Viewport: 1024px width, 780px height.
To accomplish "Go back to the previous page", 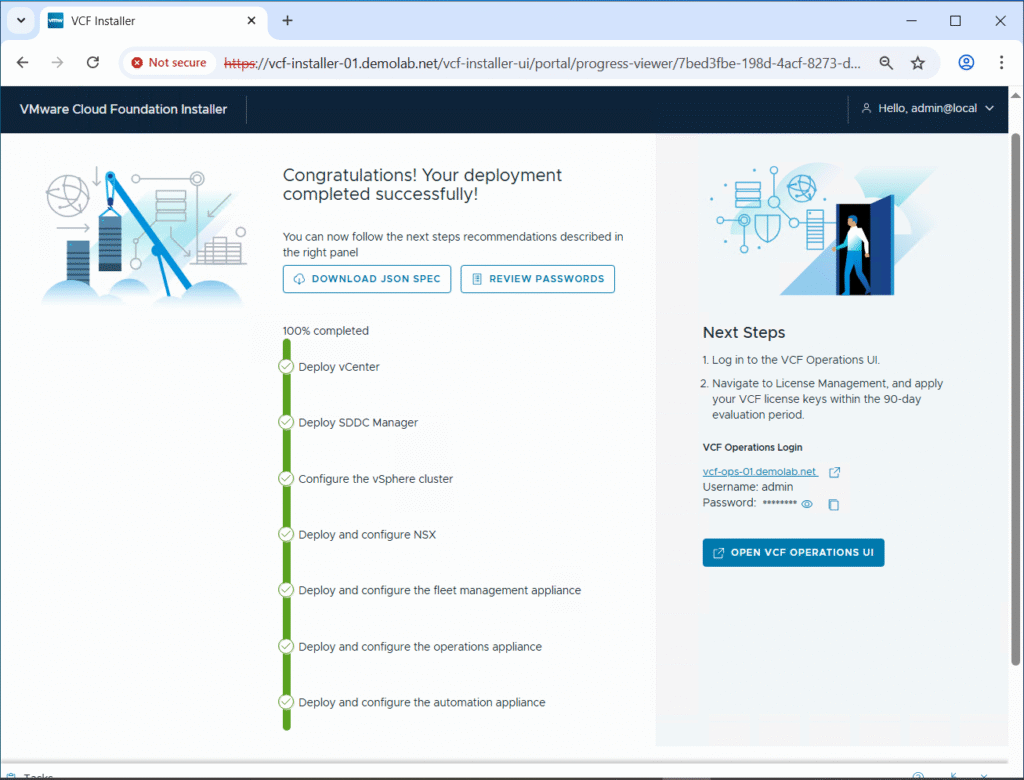I will coord(23,62).
